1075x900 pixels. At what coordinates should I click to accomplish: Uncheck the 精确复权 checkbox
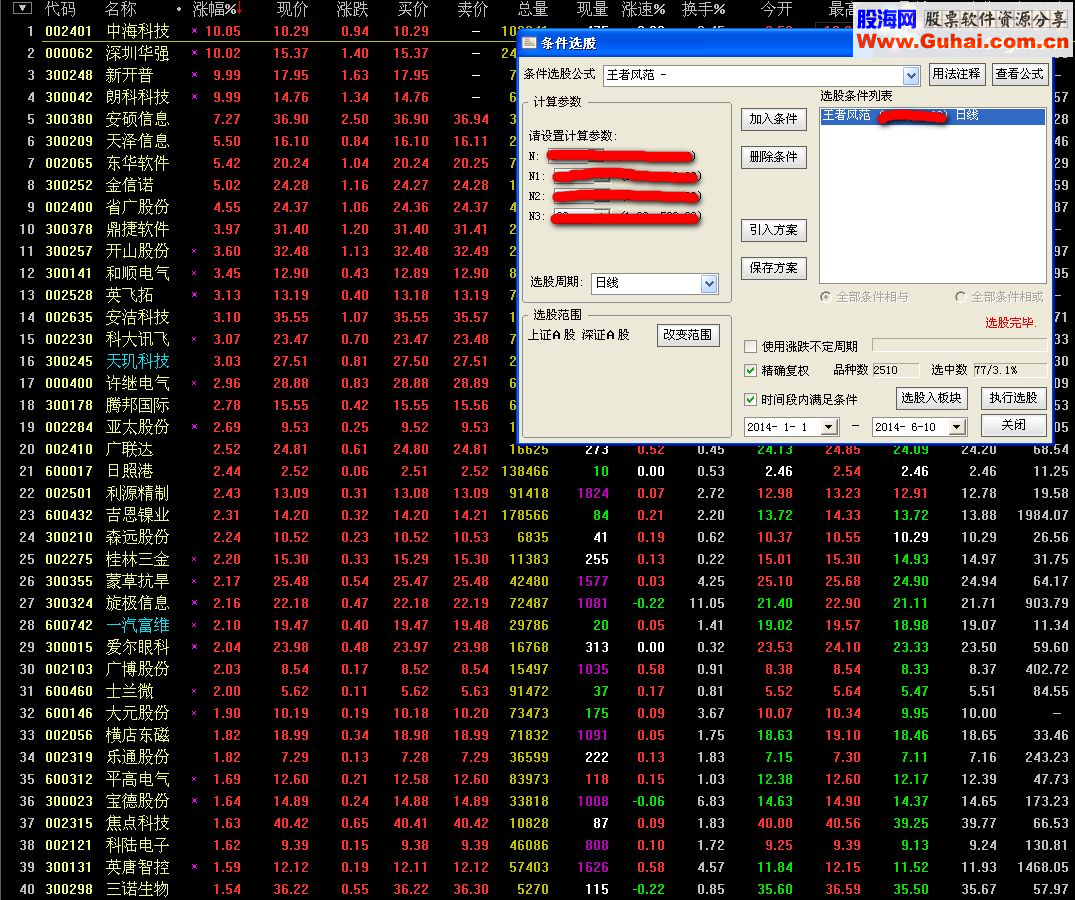(x=751, y=371)
